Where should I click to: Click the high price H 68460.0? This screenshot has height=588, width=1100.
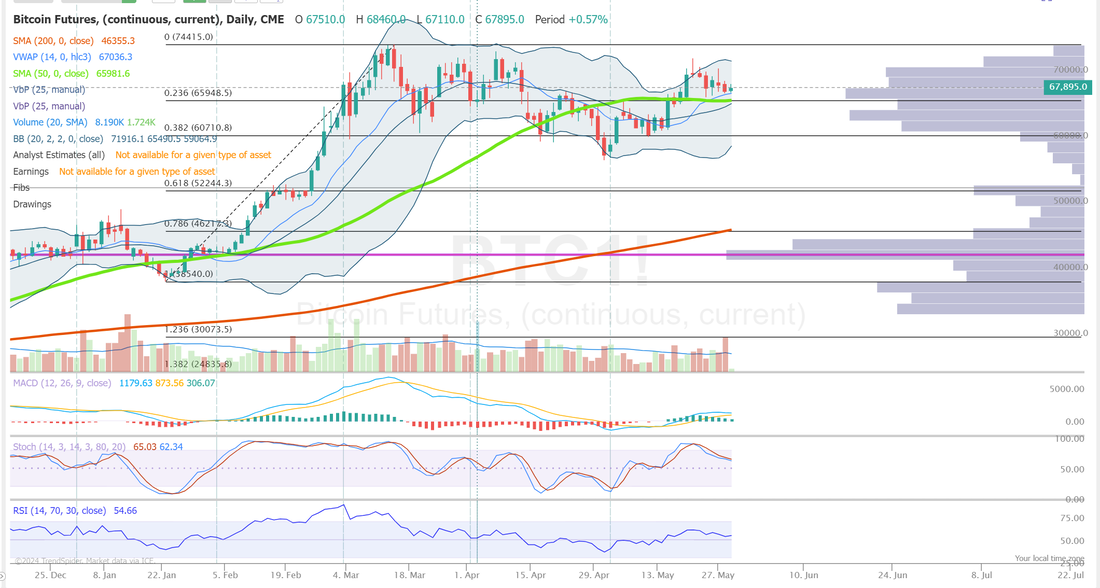(x=380, y=20)
